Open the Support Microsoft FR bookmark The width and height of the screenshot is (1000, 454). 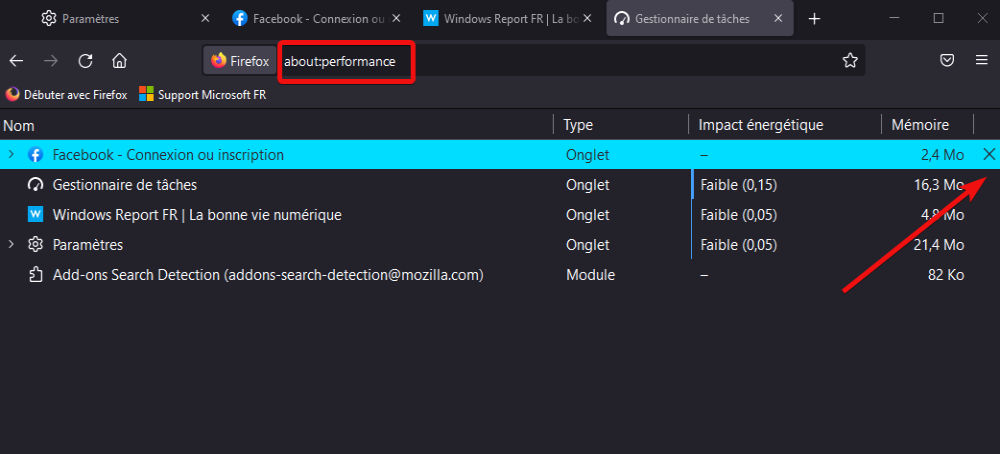tap(203, 95)
